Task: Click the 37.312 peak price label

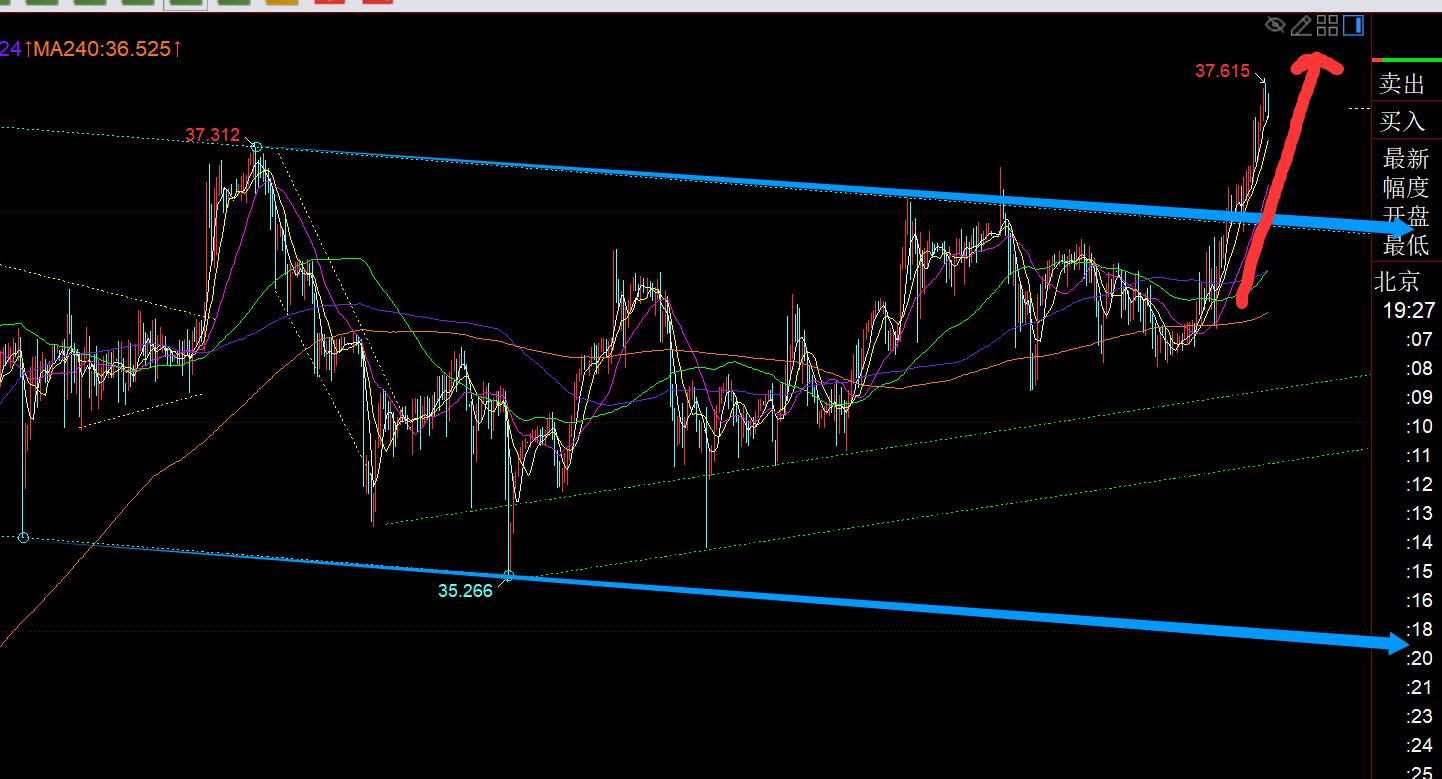Action: pos(212,134)
